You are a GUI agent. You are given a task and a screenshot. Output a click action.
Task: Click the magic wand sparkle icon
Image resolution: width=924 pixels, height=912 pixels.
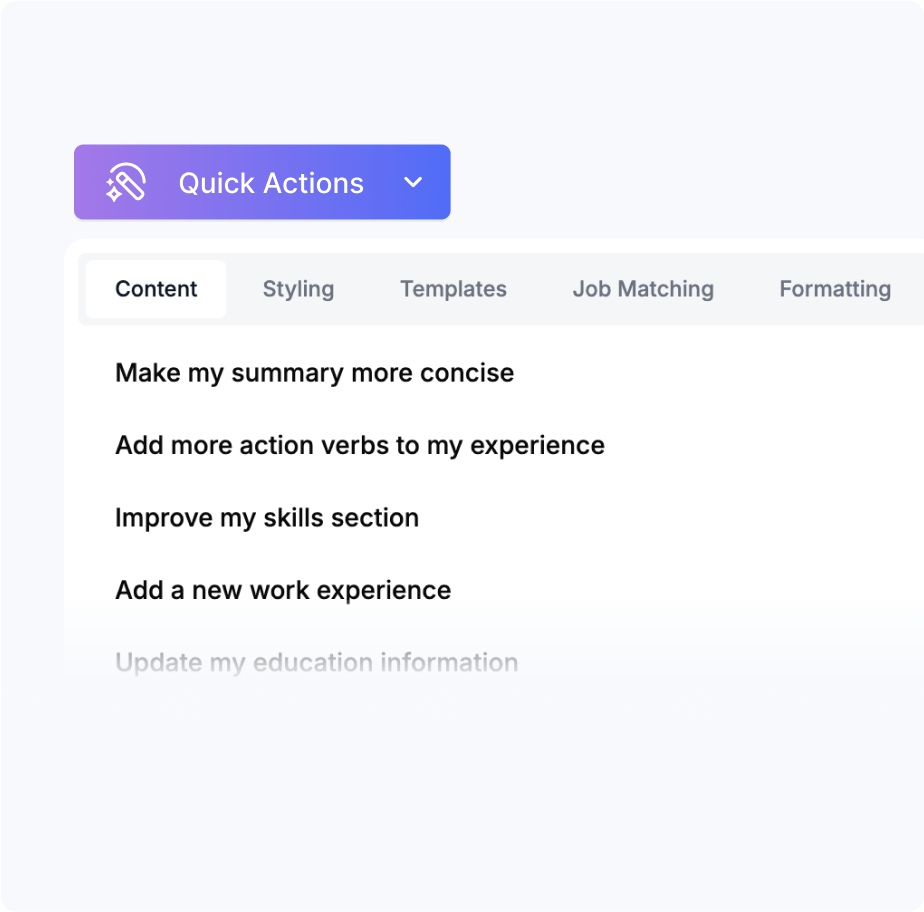point(126,183)
